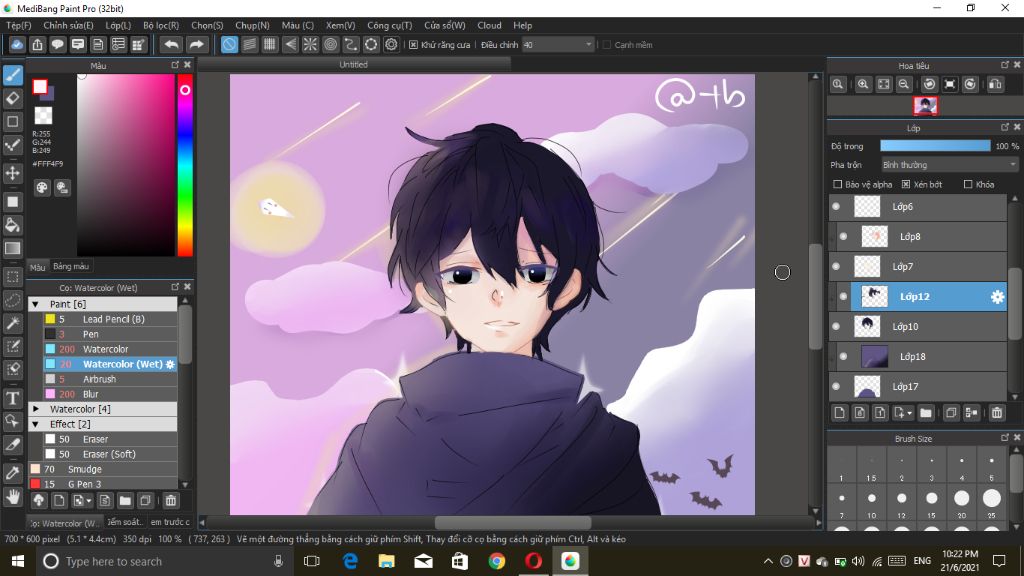Select the Magic Wand tool

(x=12, y=323)
